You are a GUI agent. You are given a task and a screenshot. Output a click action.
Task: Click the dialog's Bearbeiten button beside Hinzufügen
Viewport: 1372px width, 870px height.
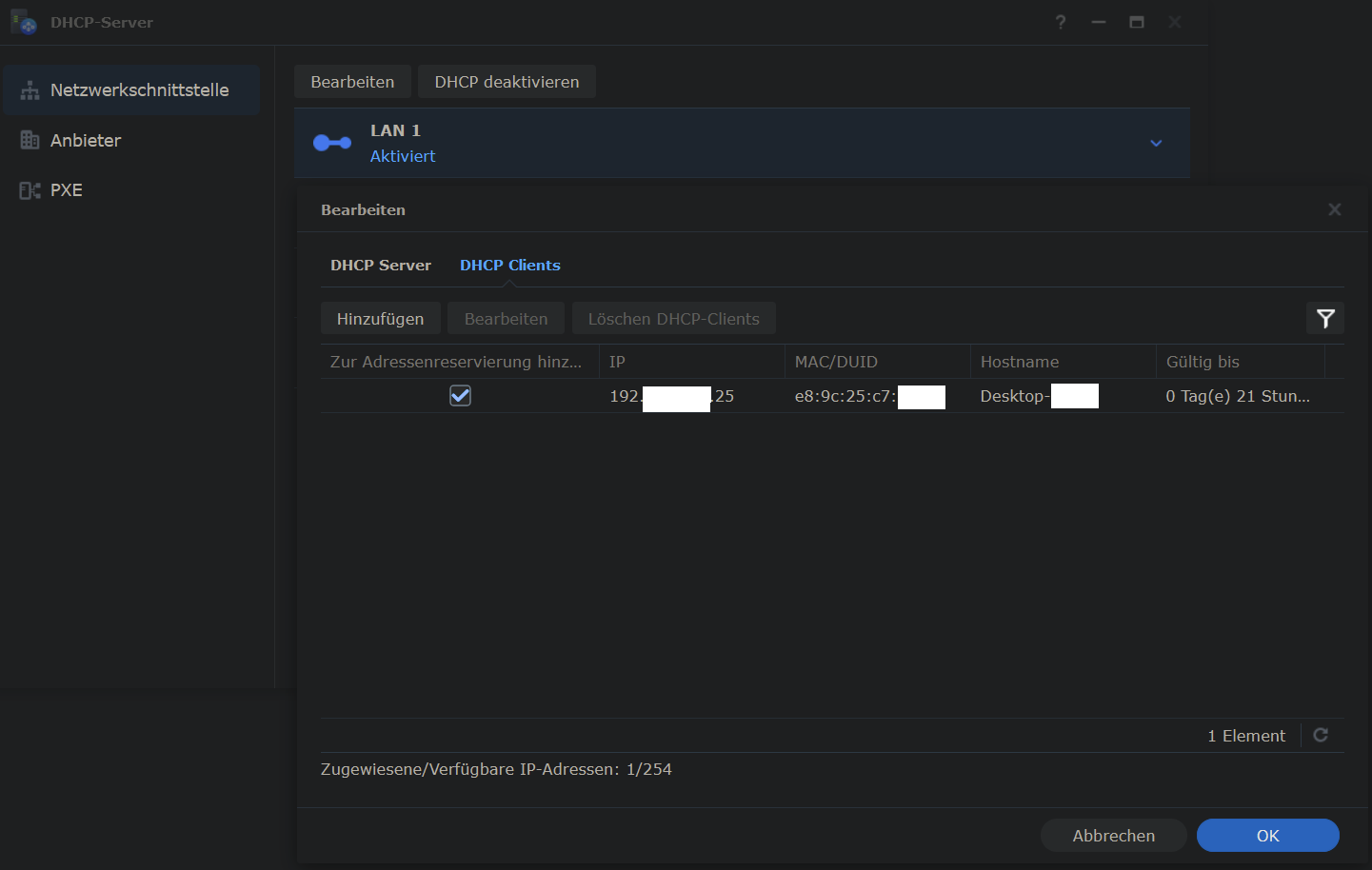click(x=506, y=319)
